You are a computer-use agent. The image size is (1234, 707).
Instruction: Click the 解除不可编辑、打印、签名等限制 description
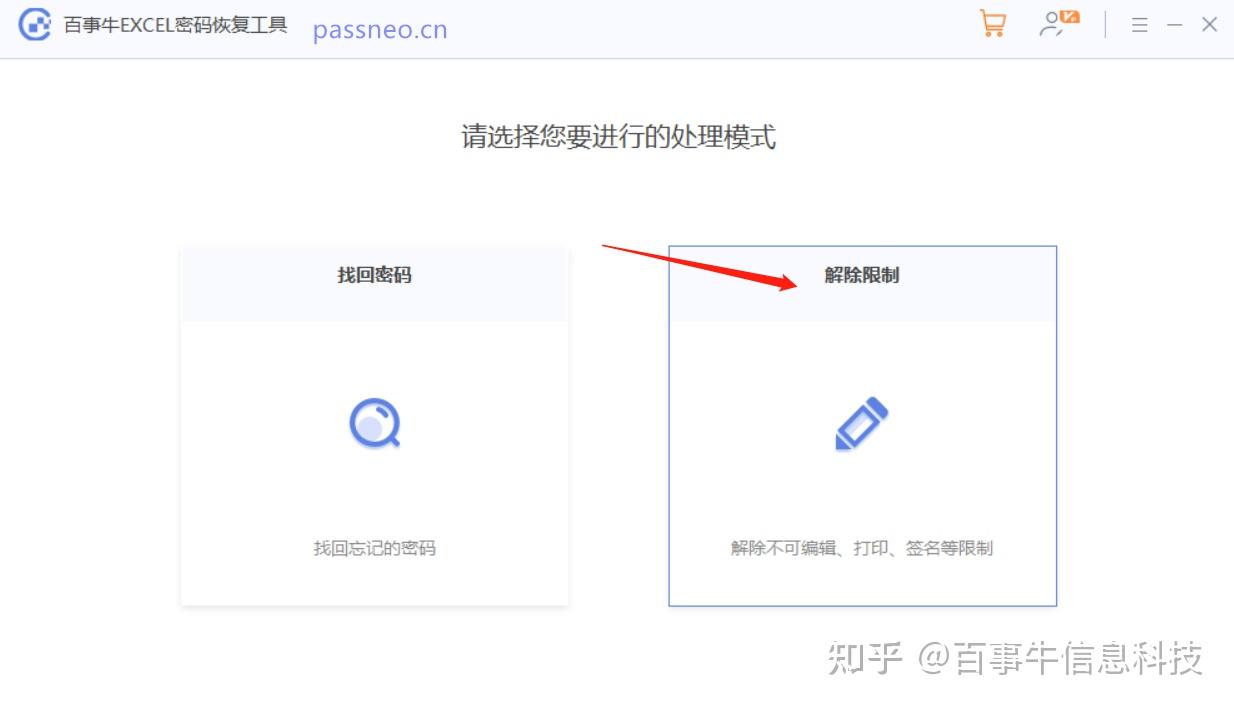click(x=862, y=548)
